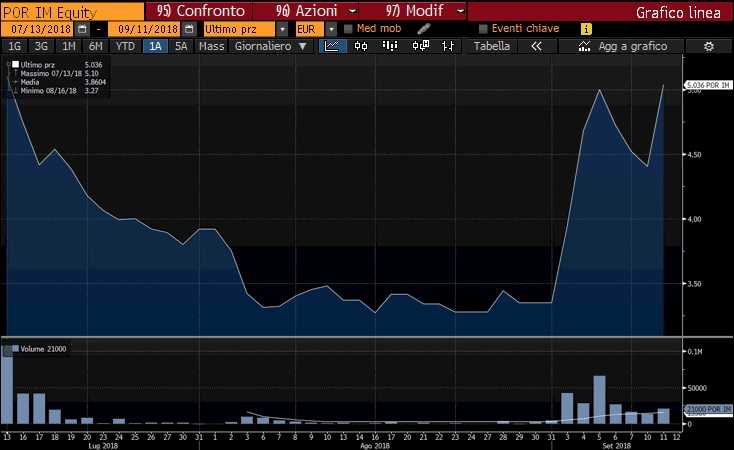Click the Agg a grafico button label
Image resolution: width=734 pixels, height=450 pixels.
tap(633, 46)
